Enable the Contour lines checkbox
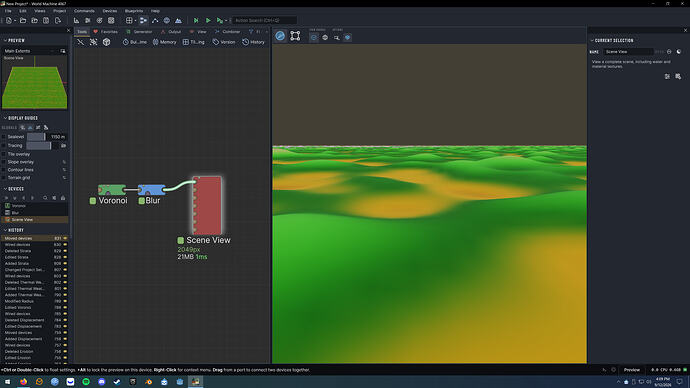 click(x=4, y=170)
